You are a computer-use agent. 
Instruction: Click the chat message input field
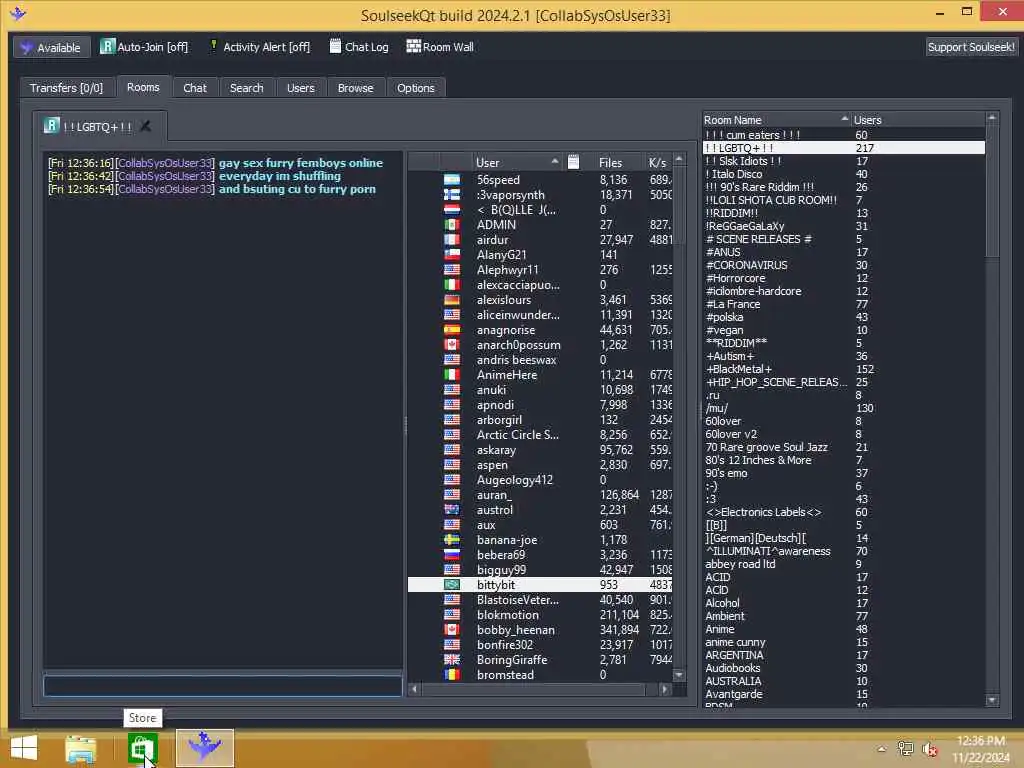223,686
